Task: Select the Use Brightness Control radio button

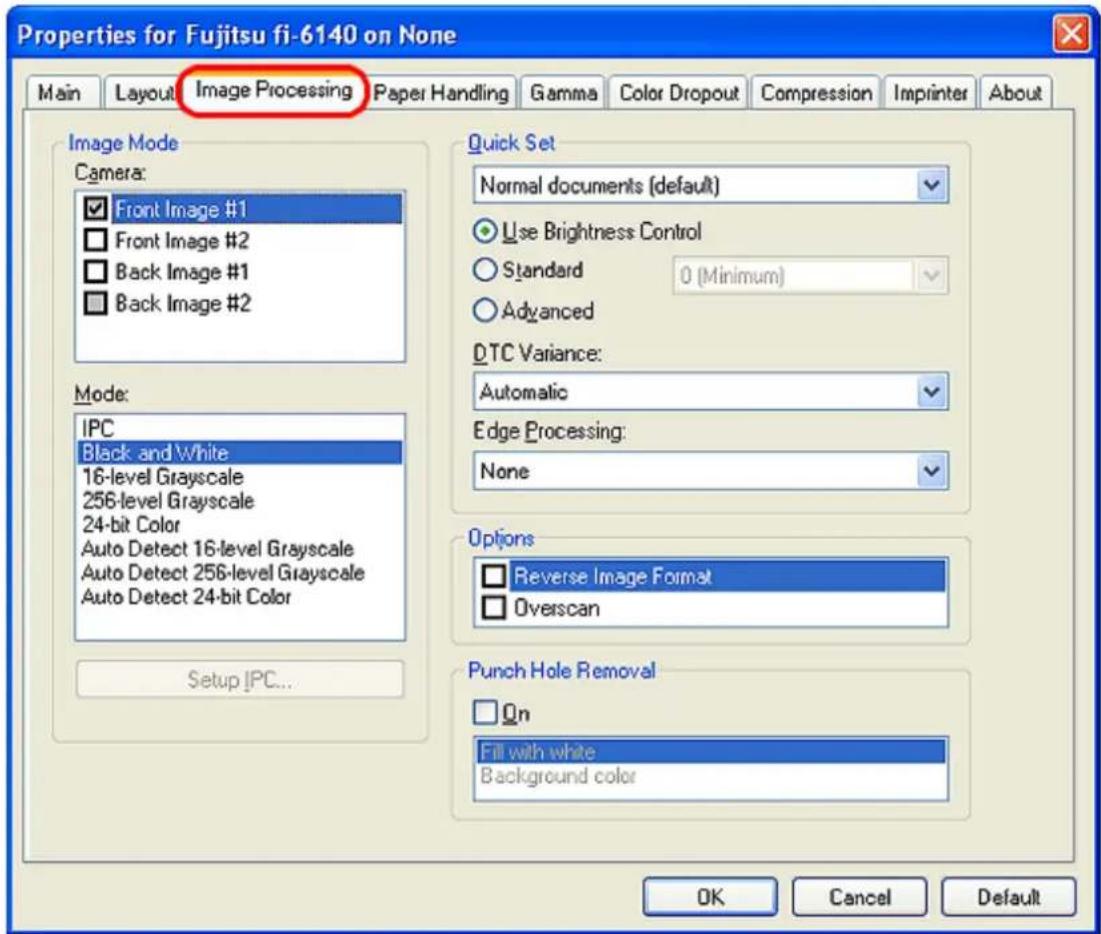Action: click(x=485, y=231)
